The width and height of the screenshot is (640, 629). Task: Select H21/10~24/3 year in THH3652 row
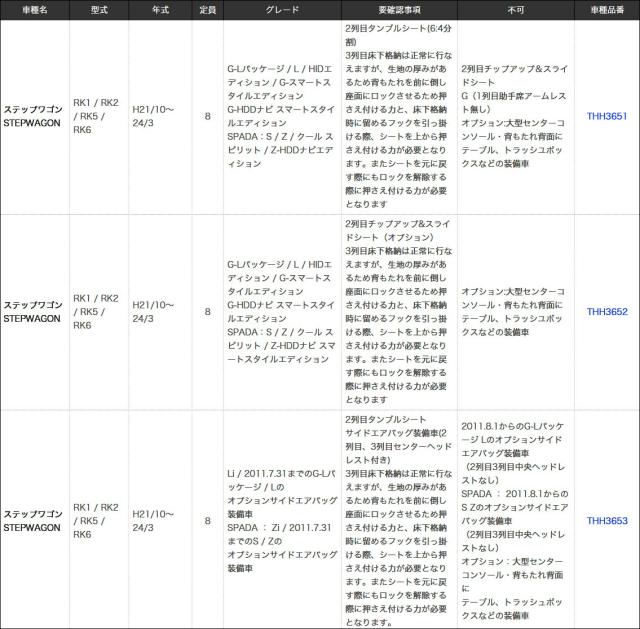153,312
